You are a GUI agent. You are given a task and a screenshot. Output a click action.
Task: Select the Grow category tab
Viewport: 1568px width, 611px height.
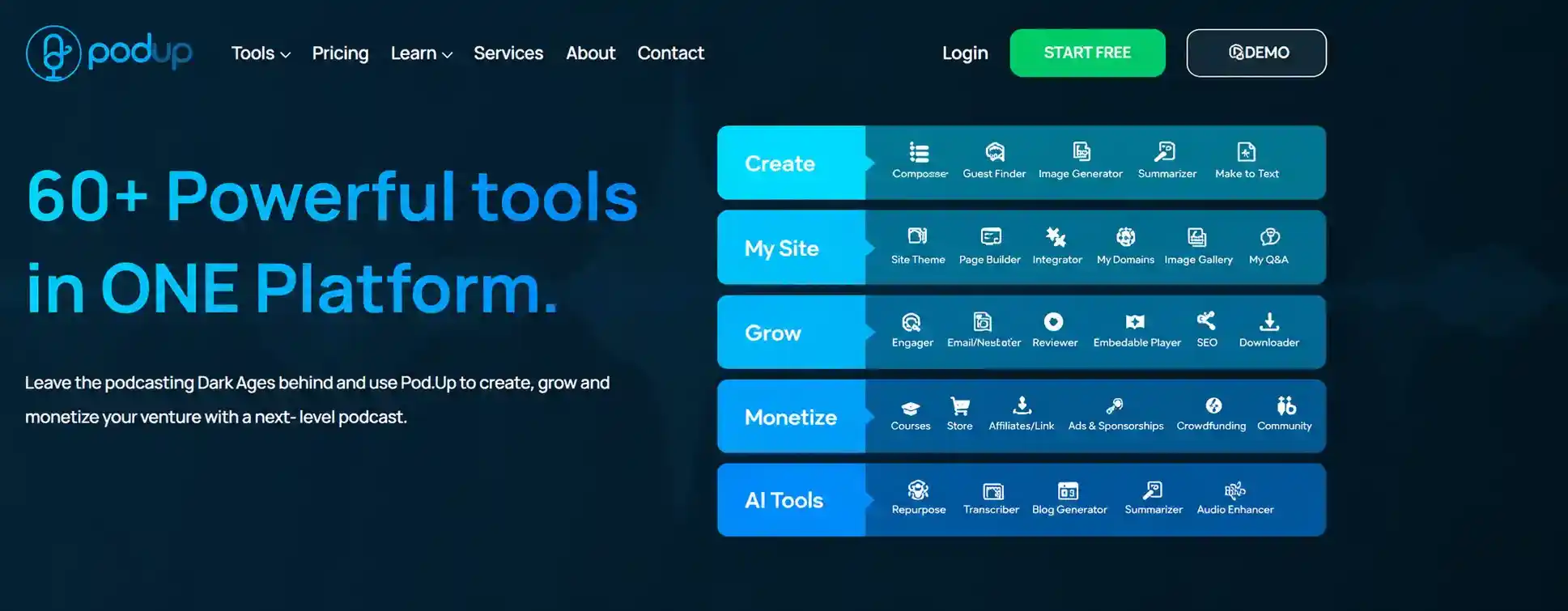pos(791,333)
